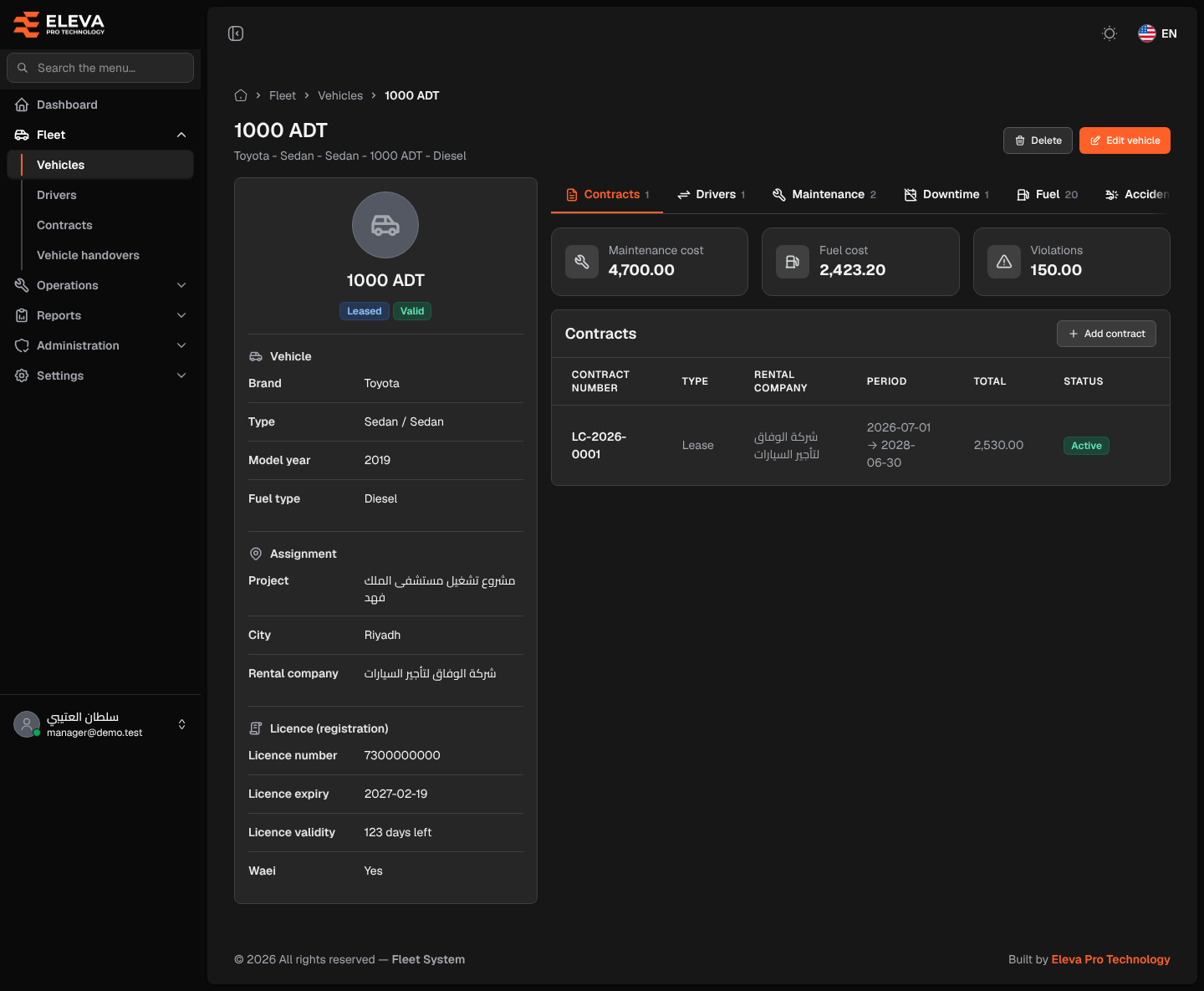Click the Administration shield icon
This screenshot has width=1204, height=991.
click(22, 345)
